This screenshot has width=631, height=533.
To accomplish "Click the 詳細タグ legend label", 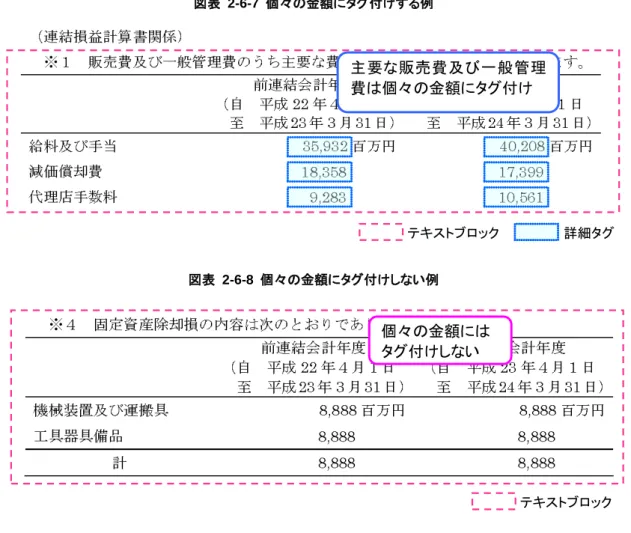I will click(589, 233).
